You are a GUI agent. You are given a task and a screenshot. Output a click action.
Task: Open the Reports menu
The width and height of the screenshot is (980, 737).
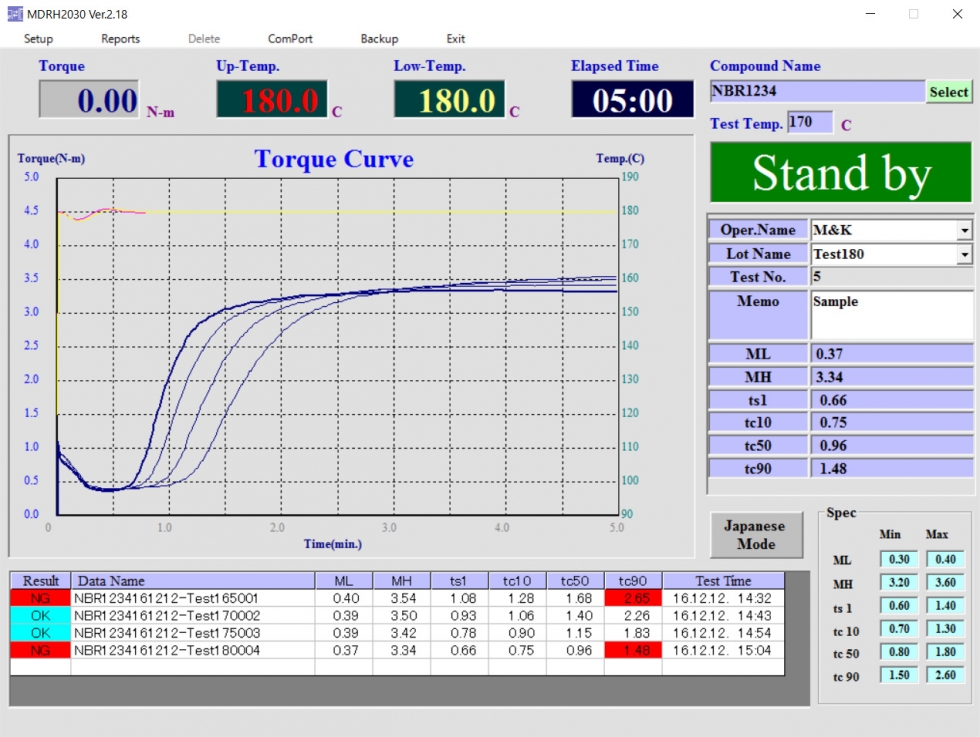click(120, 39)
